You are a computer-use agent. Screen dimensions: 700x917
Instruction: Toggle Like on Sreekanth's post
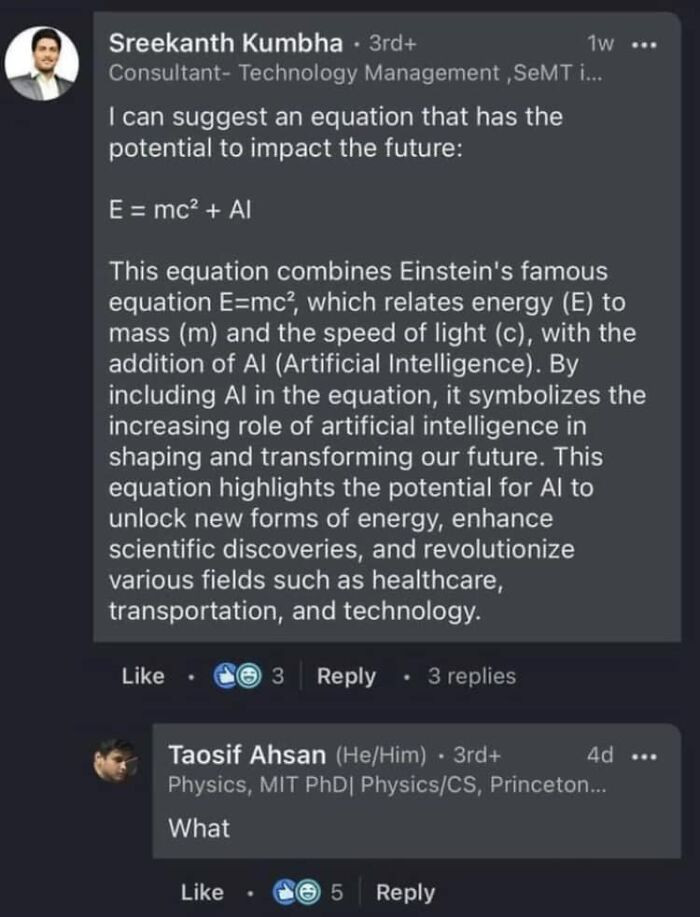[x=143, y=676]
